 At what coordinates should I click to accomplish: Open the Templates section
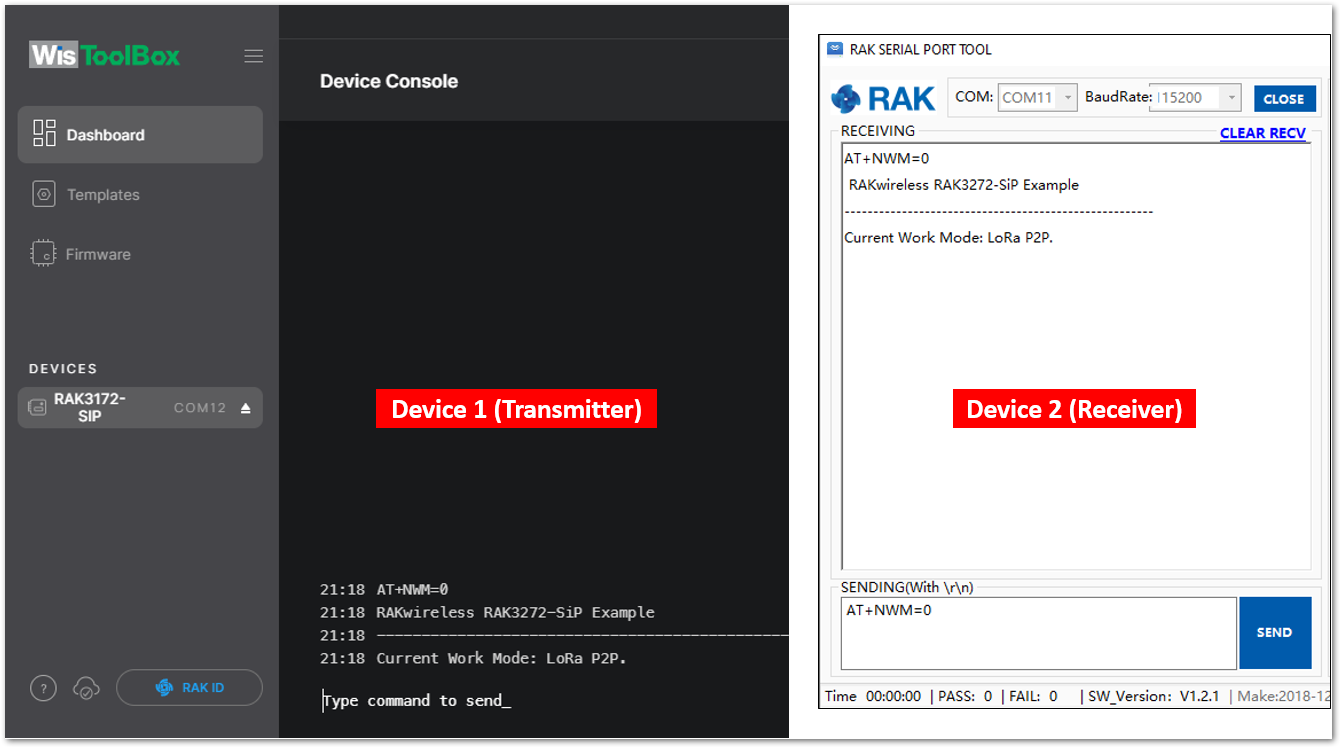pyautogui.click(x=103, y=195)
